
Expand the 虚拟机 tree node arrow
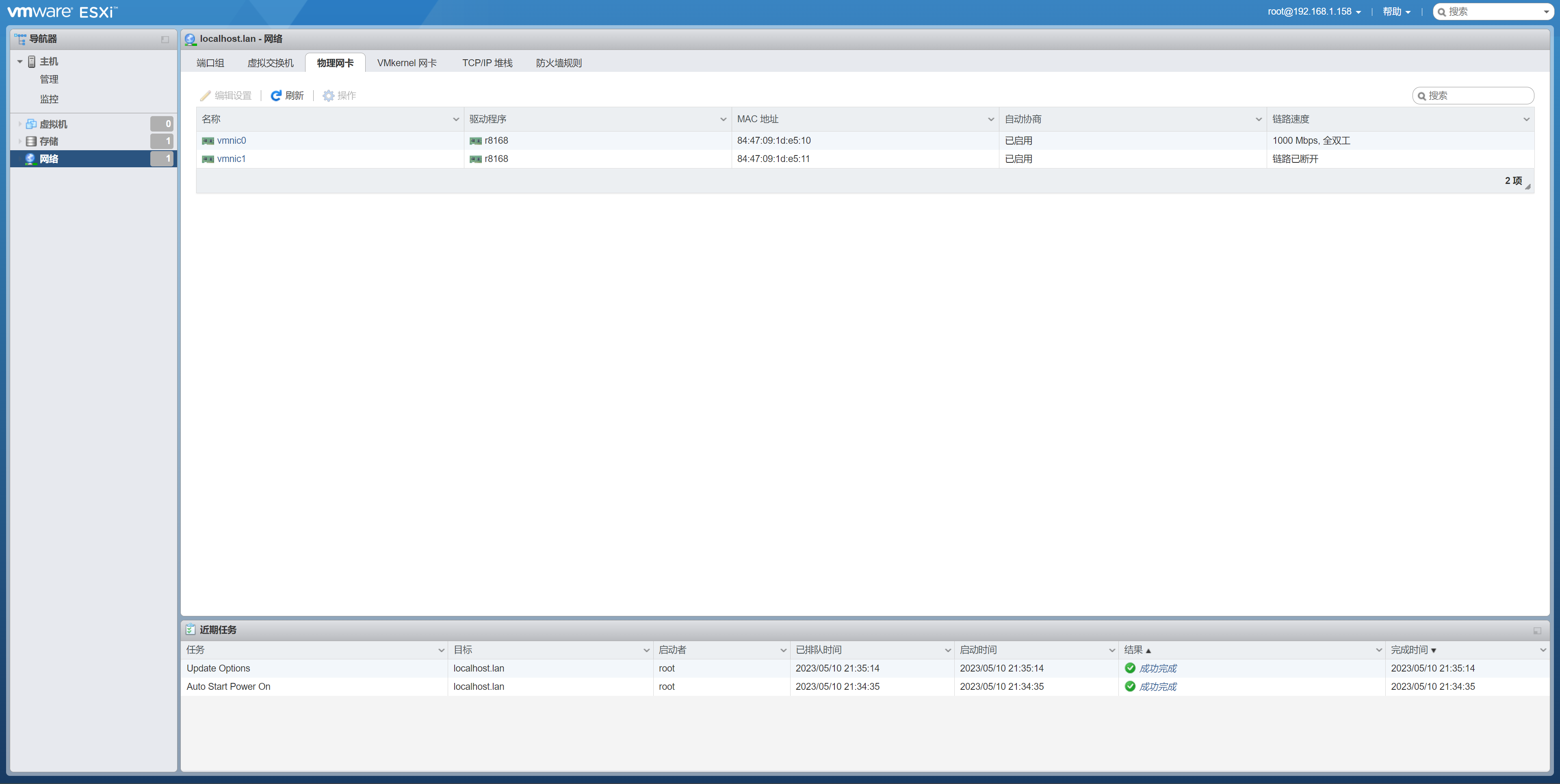(x=20, y=124)
